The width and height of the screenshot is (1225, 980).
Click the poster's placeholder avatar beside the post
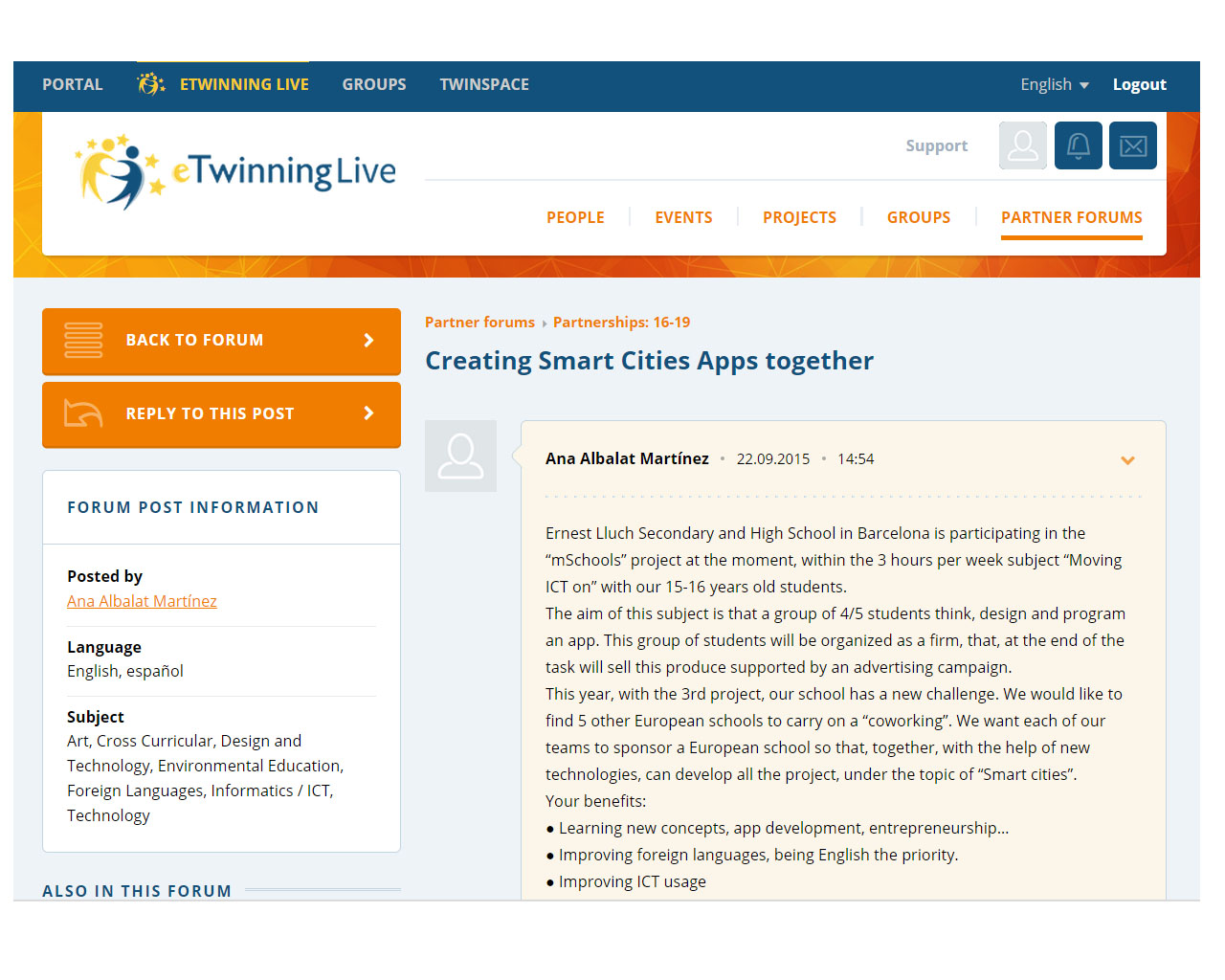pos(460,456)
